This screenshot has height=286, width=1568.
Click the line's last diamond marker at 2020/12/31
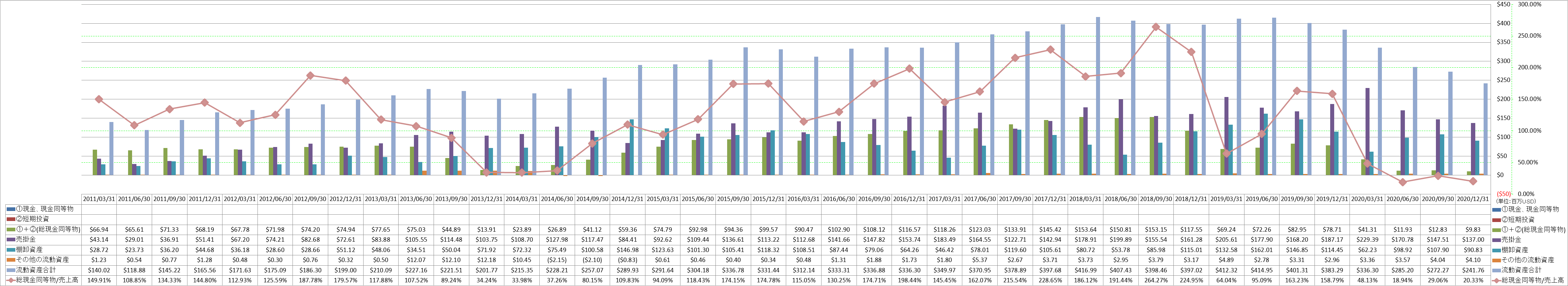pos(1473,181)
